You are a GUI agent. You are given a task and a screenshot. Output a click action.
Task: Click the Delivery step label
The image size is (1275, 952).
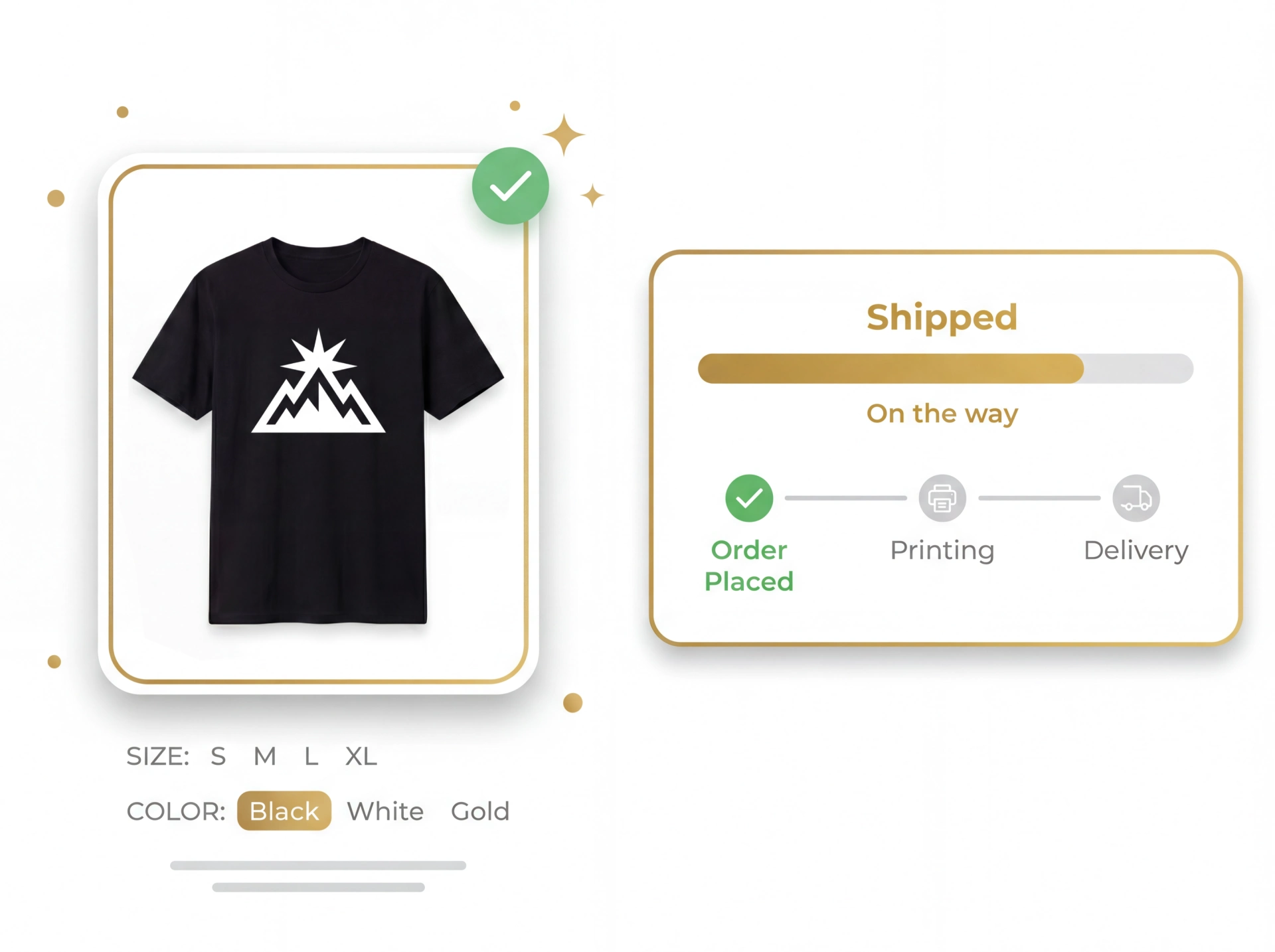pyautogui.click(x=1136, y=550)
